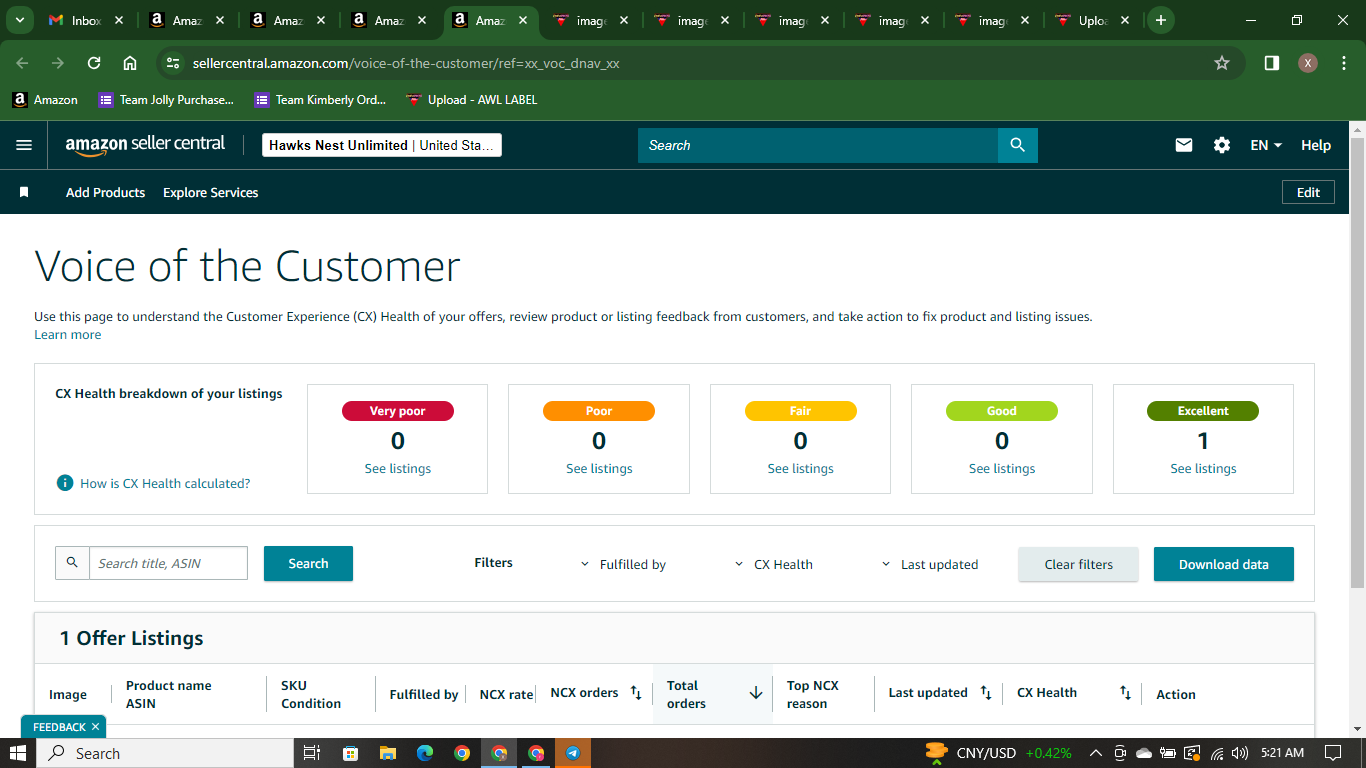
Task: Toggle the browser side panel icon
Action: (x=1272, y=63)
